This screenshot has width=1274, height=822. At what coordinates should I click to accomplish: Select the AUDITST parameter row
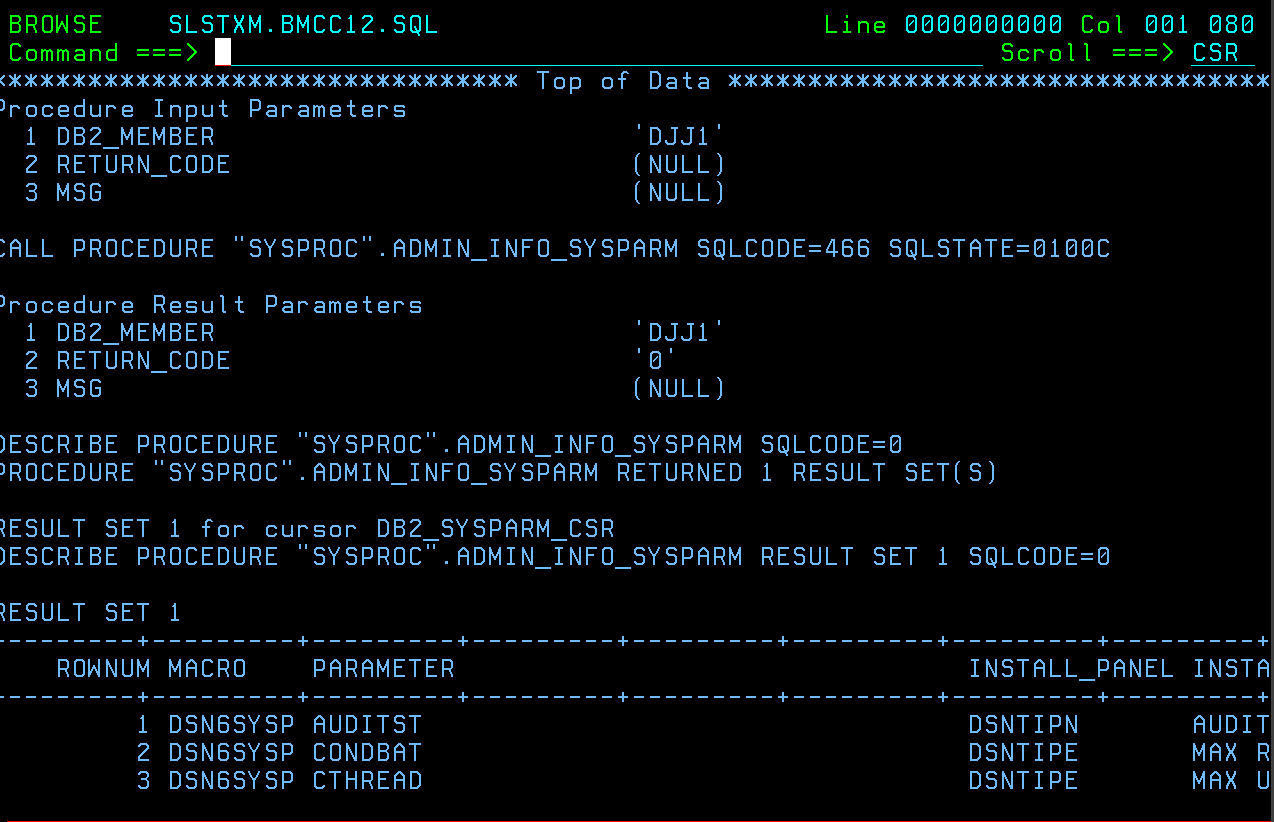coord(637,724)
